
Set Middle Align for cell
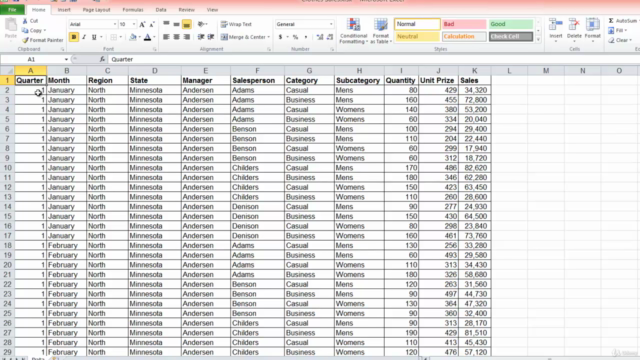[176, 24]
